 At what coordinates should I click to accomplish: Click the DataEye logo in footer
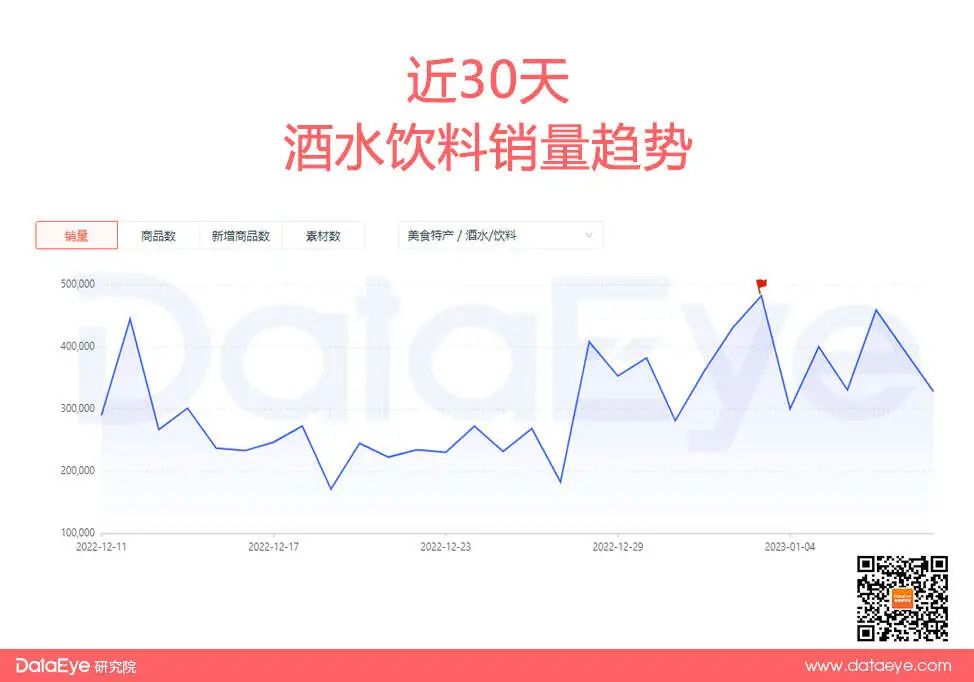(53, 666)
